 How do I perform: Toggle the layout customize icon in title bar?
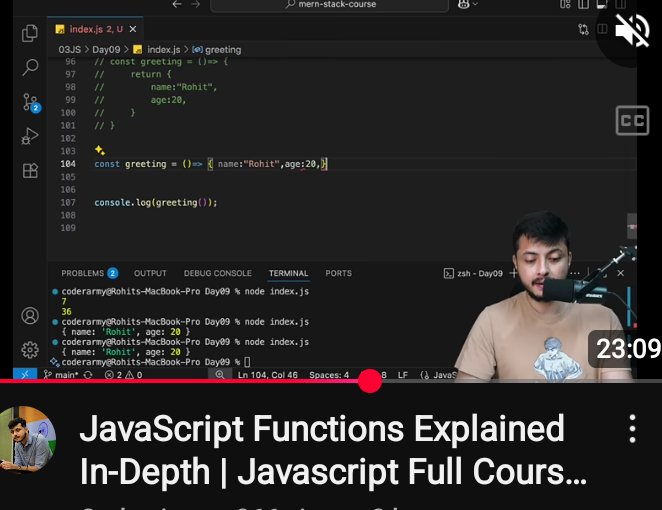coord(566,4)
